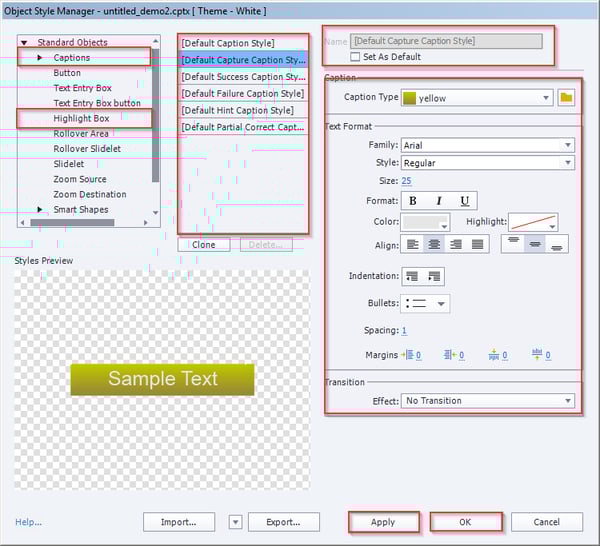Open the dropdown arrow beside Import

pos(235,522)
